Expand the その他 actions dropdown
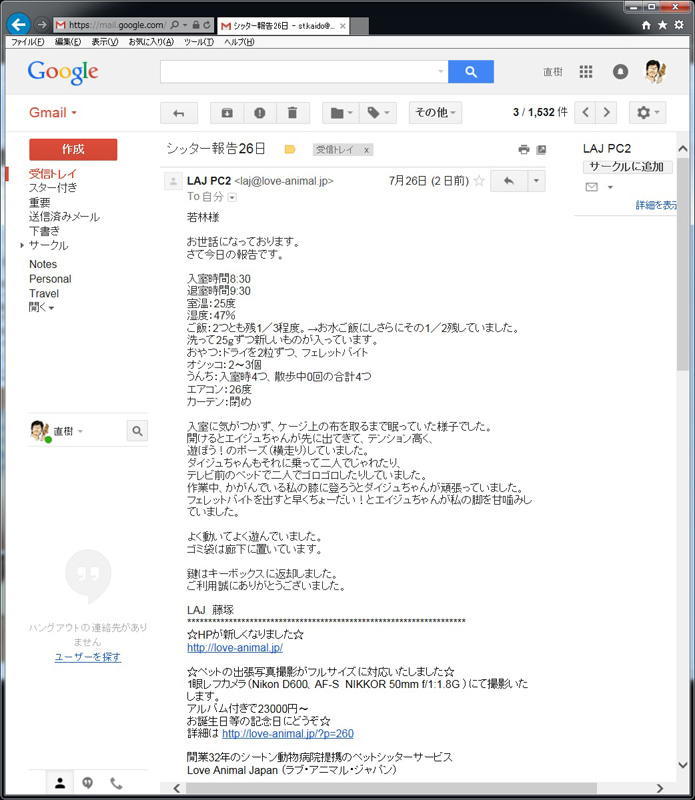This screenshot has width=695, height=800. pos(437,113)
